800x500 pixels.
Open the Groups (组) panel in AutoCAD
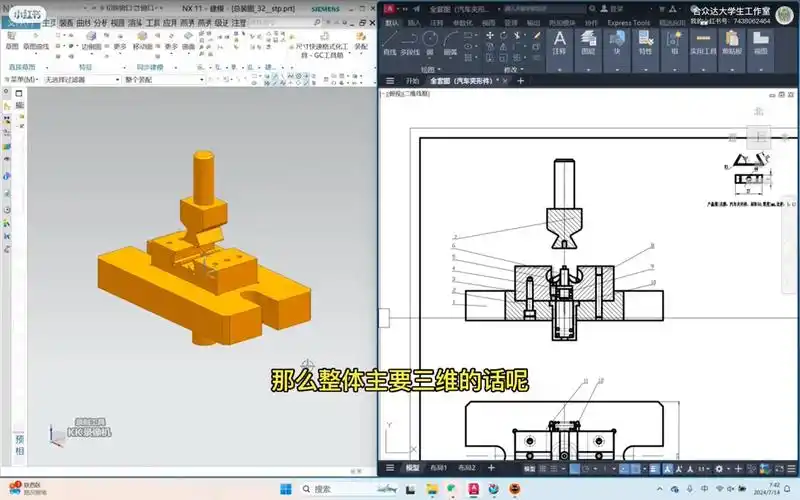pos(674,50)
